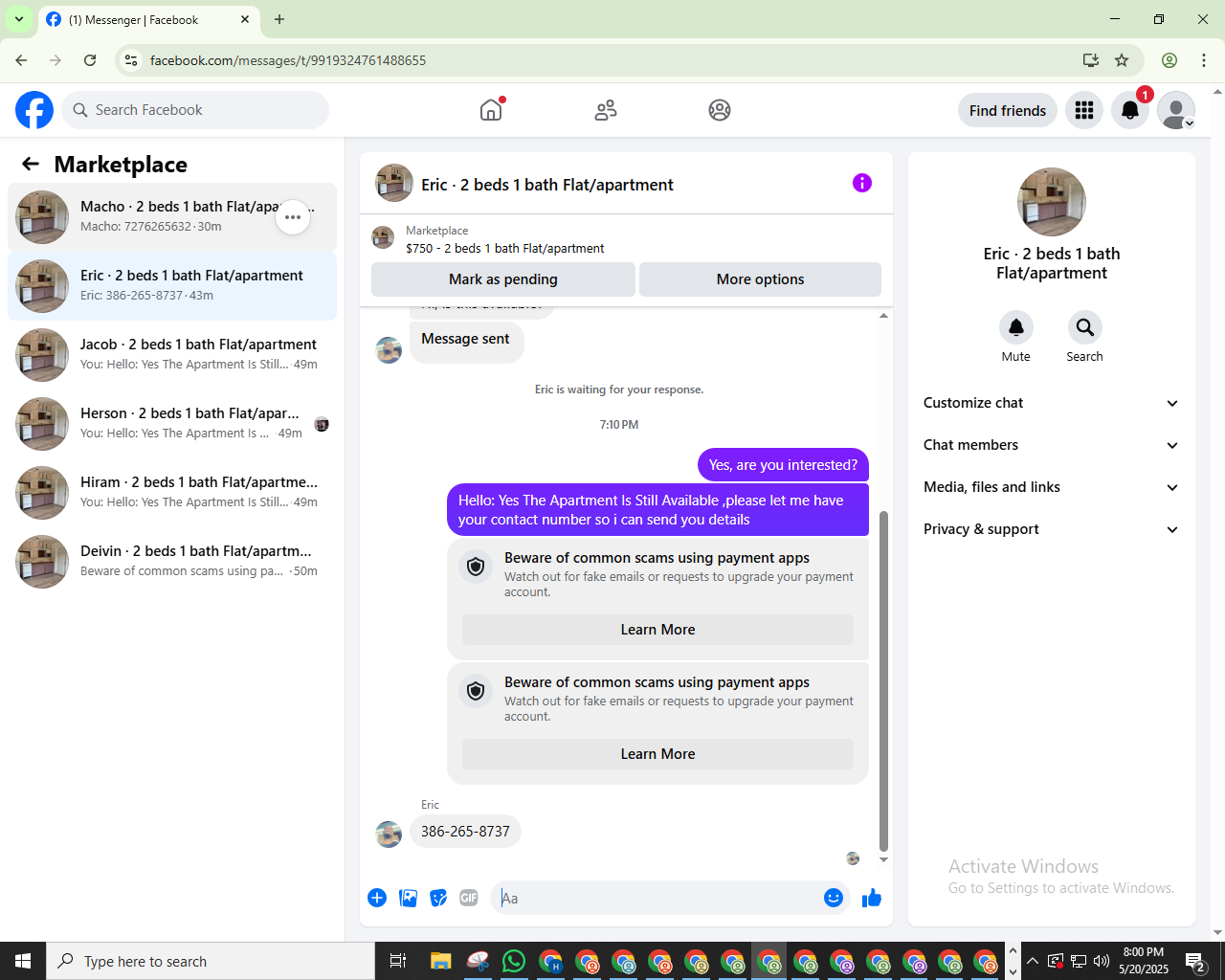View site information icon in address bar
Viewport: 1225px width, 980px height.
pos(131,60)
